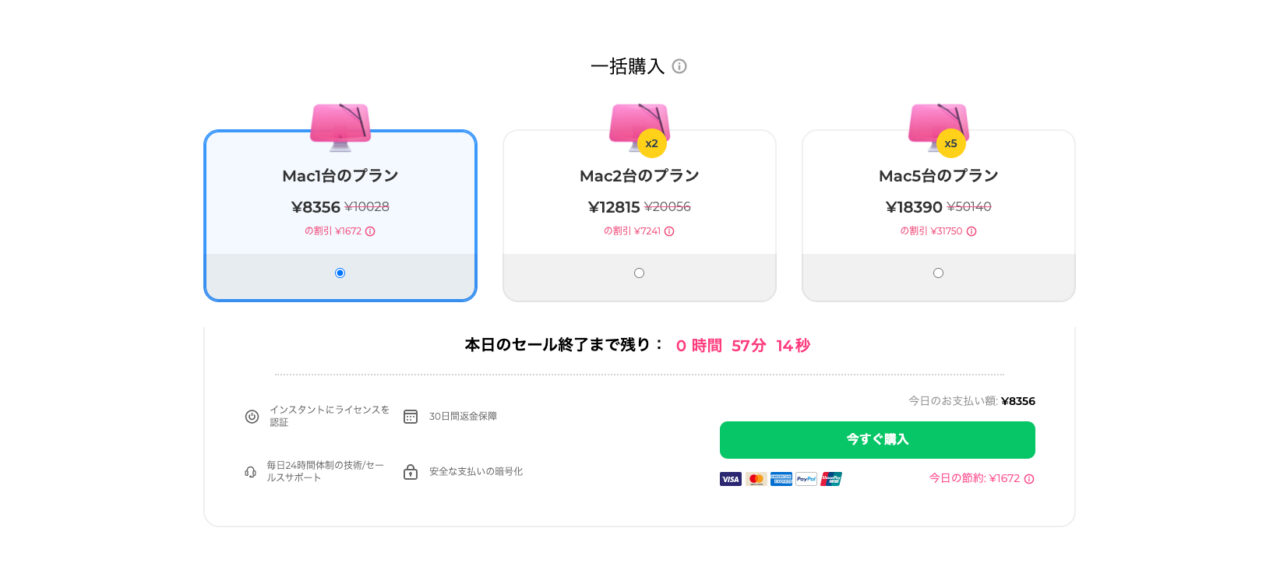Click info icon beside 今日の節約 ¥1672

click(1029, 478)
